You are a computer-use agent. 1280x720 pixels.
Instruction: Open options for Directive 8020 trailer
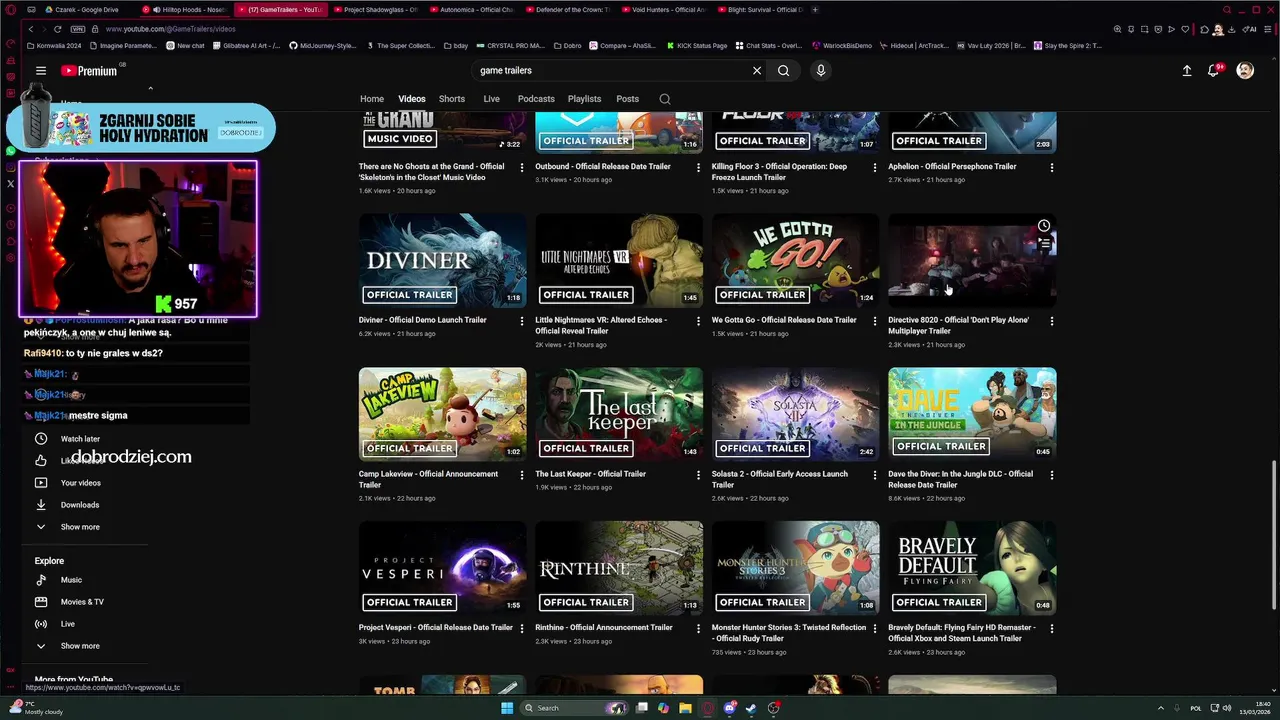(x=1051, y=321)
